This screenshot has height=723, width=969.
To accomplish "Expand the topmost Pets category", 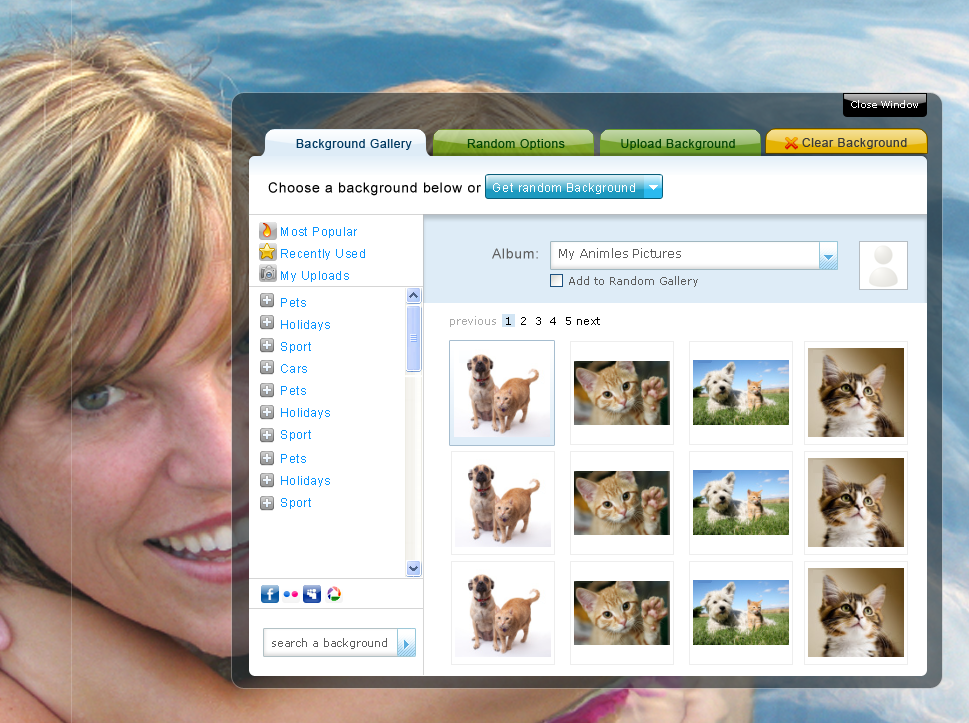I will coord(267,301).
